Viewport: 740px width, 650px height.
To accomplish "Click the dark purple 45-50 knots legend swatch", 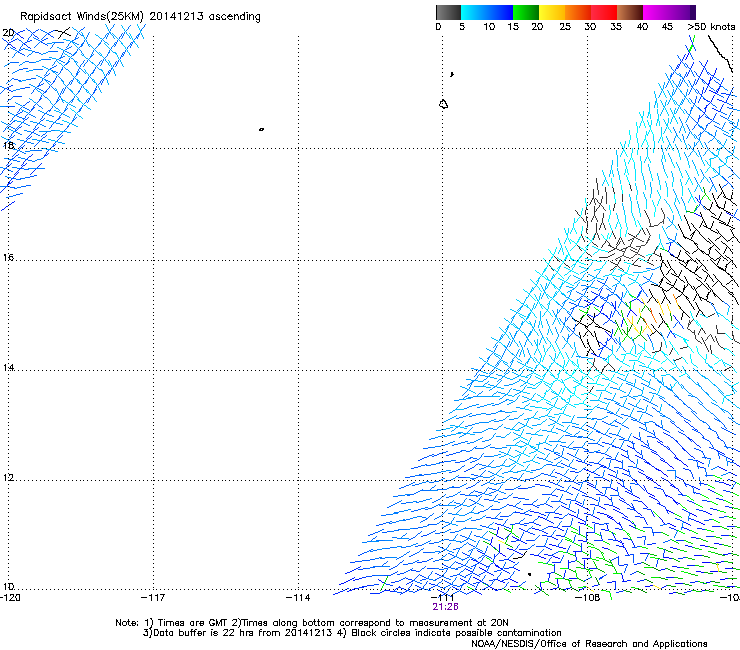I will [x=682, y=12].
